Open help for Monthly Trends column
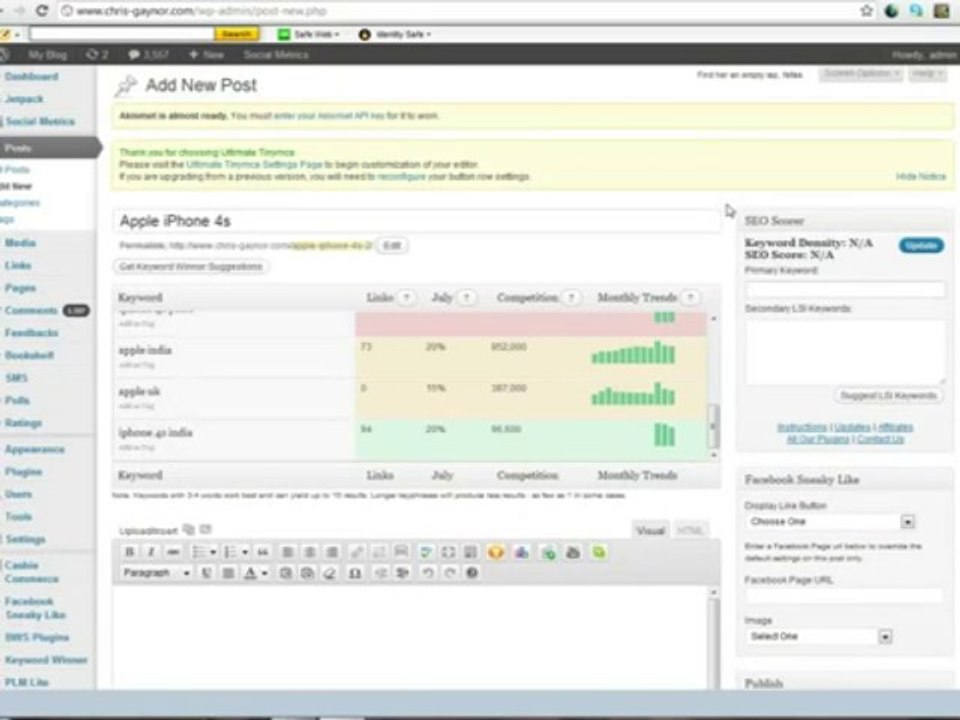Screen dimensions: 960x720 690,298
